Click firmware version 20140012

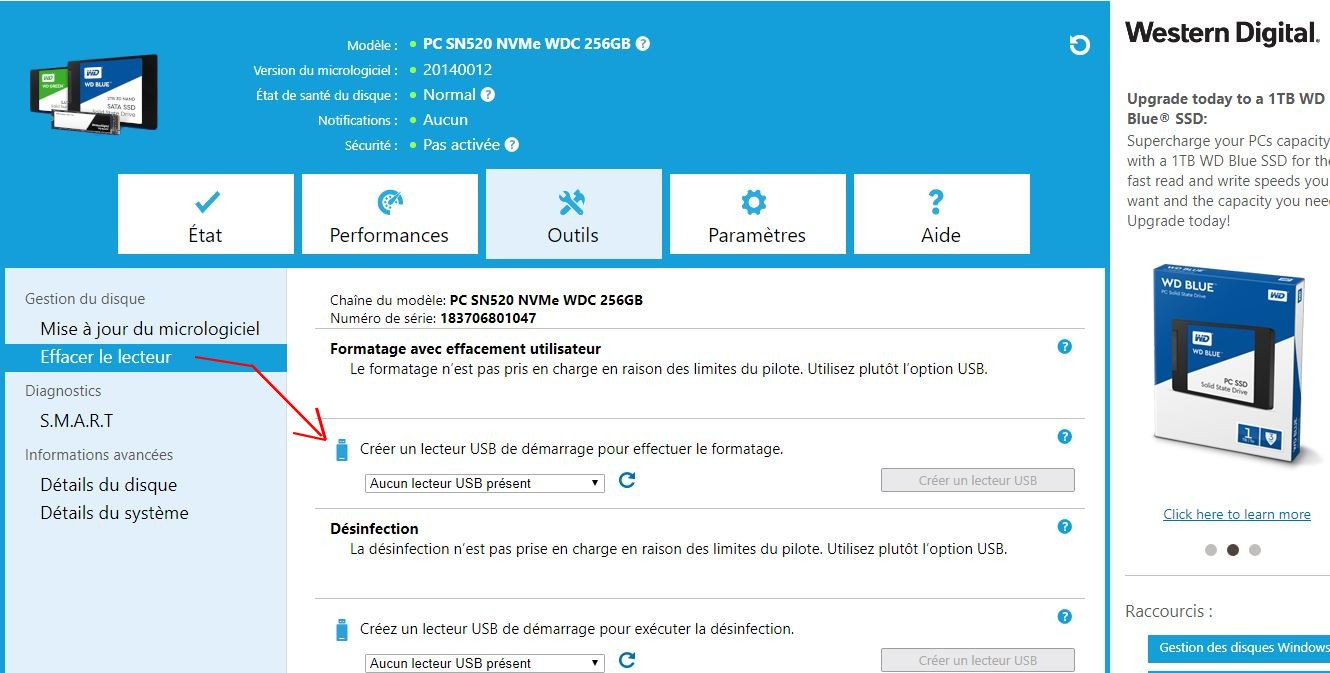[457, 70]
